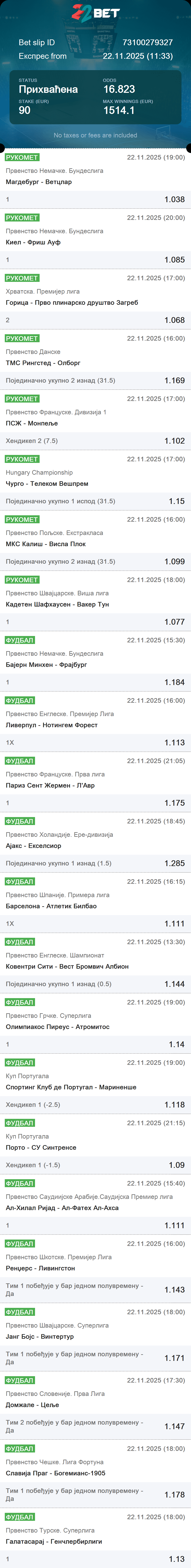191x1568 pixels.
Task: Open the Кил - Фриш Ауф match
Action: click(x=33, y=242)
